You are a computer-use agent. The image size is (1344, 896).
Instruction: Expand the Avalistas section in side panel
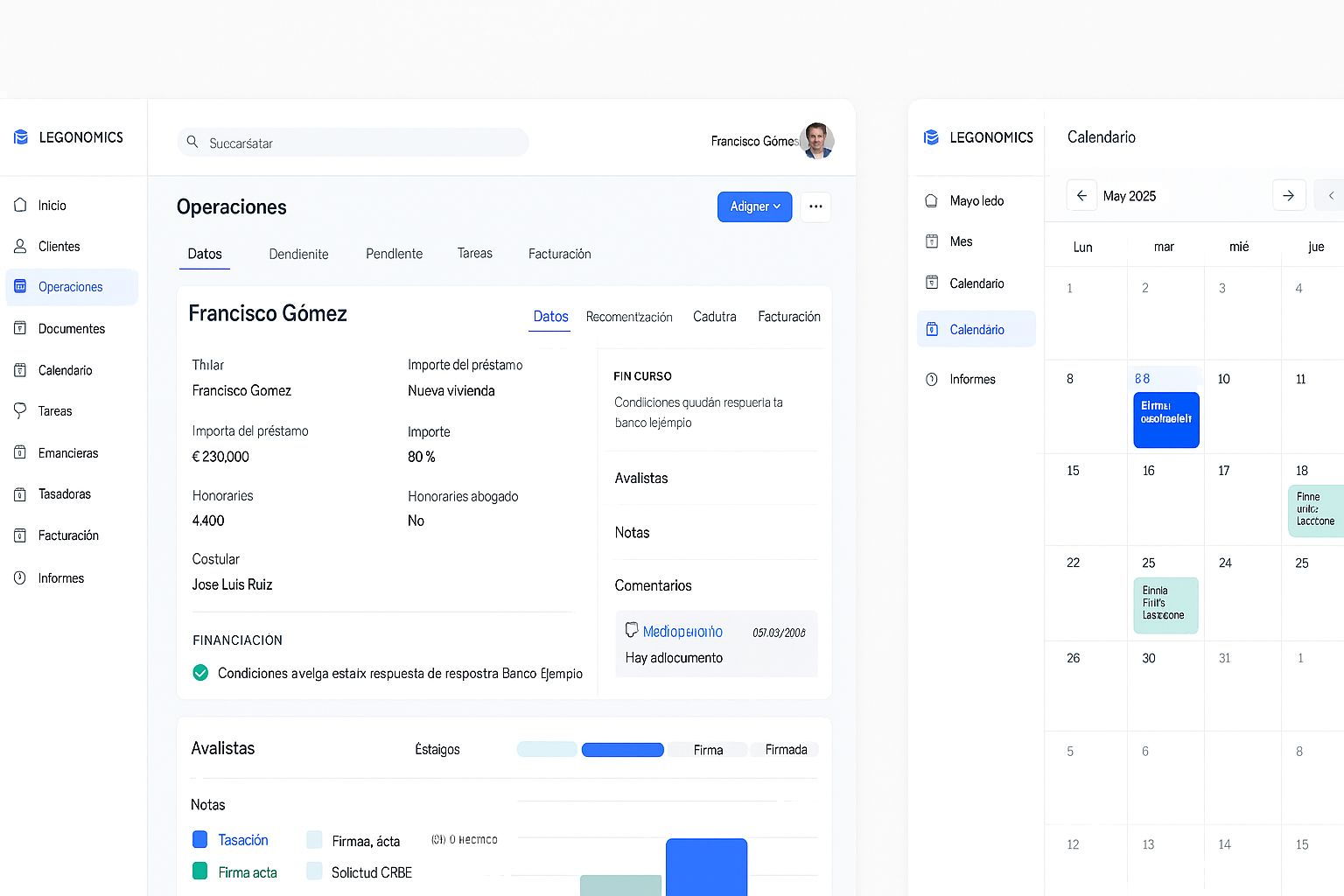(x=641, y=479)
